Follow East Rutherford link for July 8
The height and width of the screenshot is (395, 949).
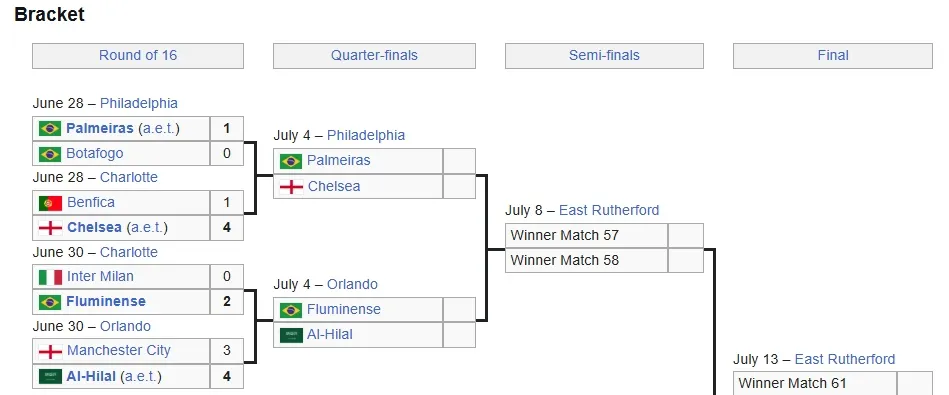[x=609, y=211]
